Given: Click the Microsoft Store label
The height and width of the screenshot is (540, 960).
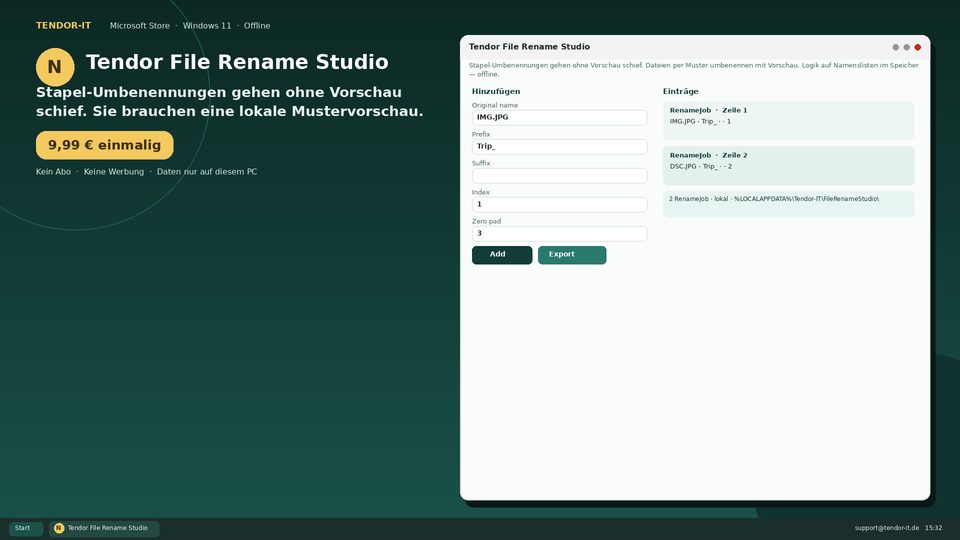Looking at the screenshot, I should pyautogui.click(x=140, y=26).
